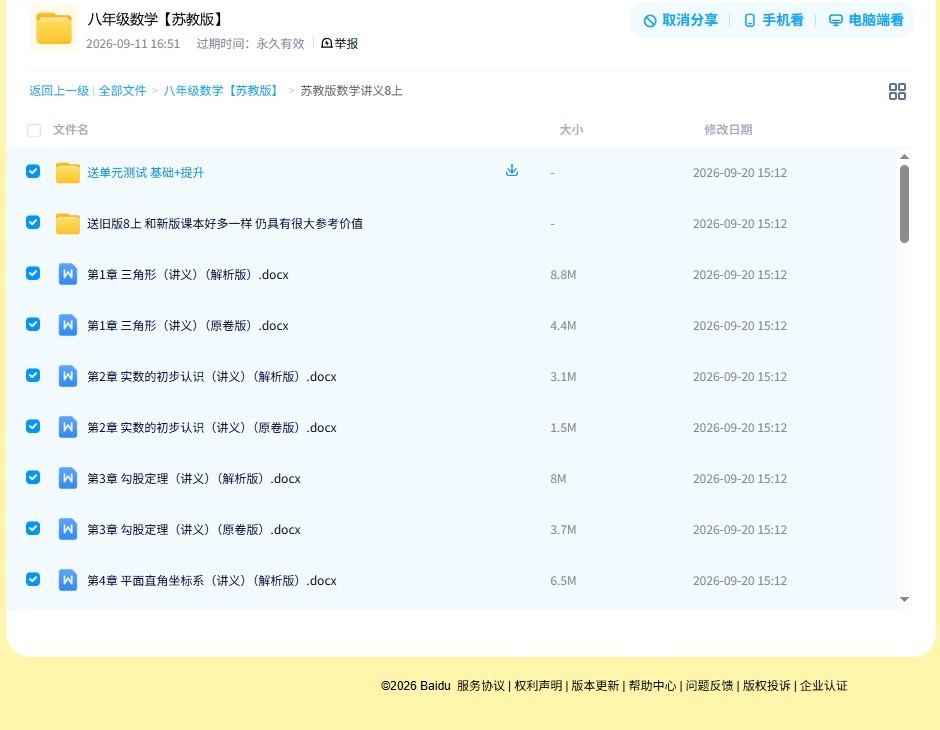Click Word icon of 第3章 勾股定理 原卷版
Image resolution: width=940 pixels, height=730 pixels.
tap(68, 529)
